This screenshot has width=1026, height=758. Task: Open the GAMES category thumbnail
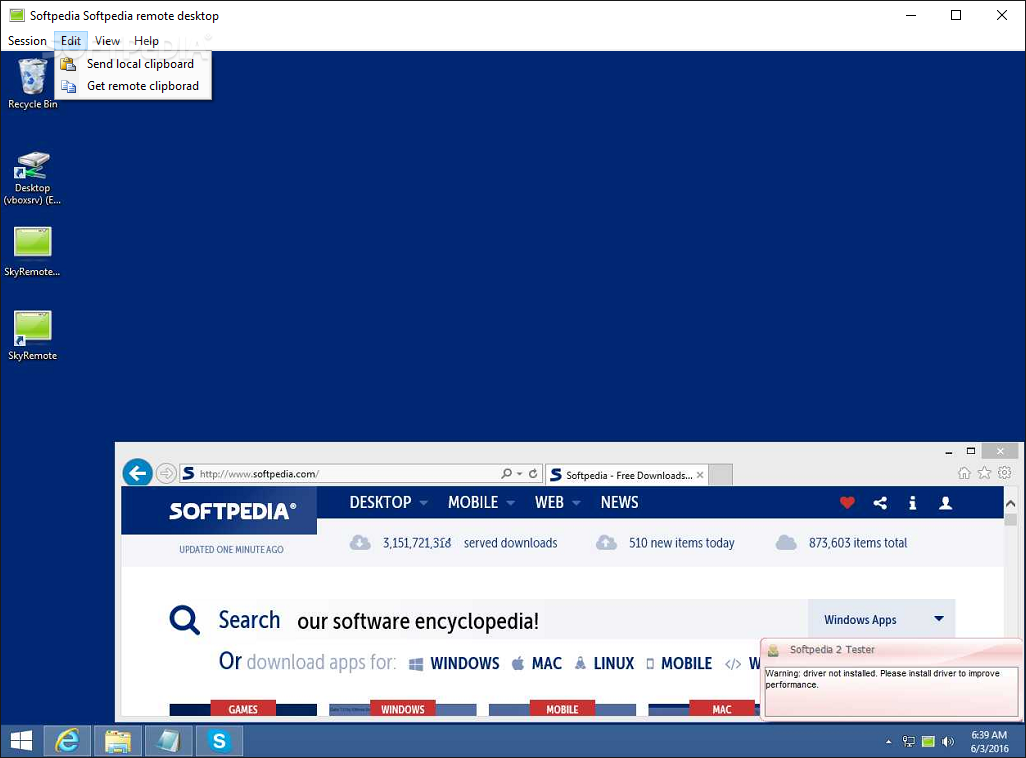pyautogui.click(x=243, y=710)
